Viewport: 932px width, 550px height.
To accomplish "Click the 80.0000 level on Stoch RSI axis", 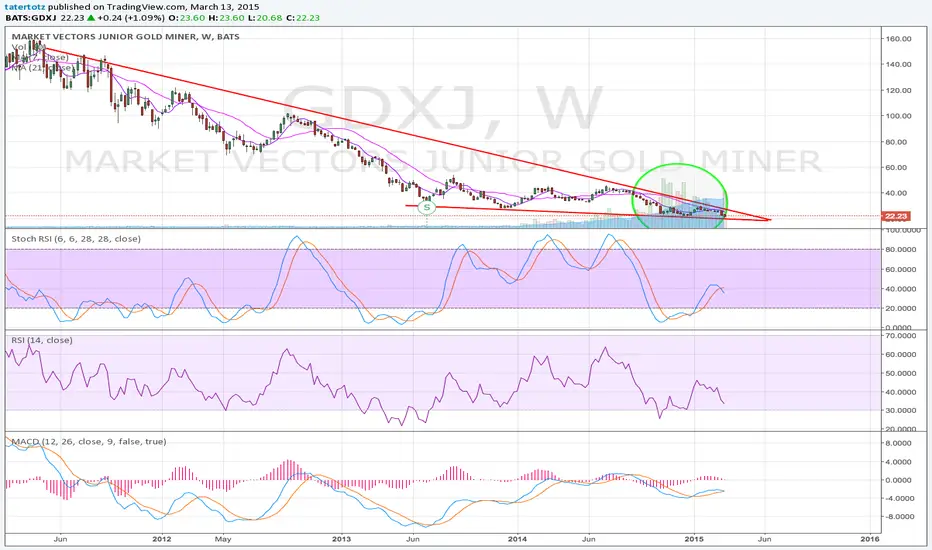I will point(900,250).
